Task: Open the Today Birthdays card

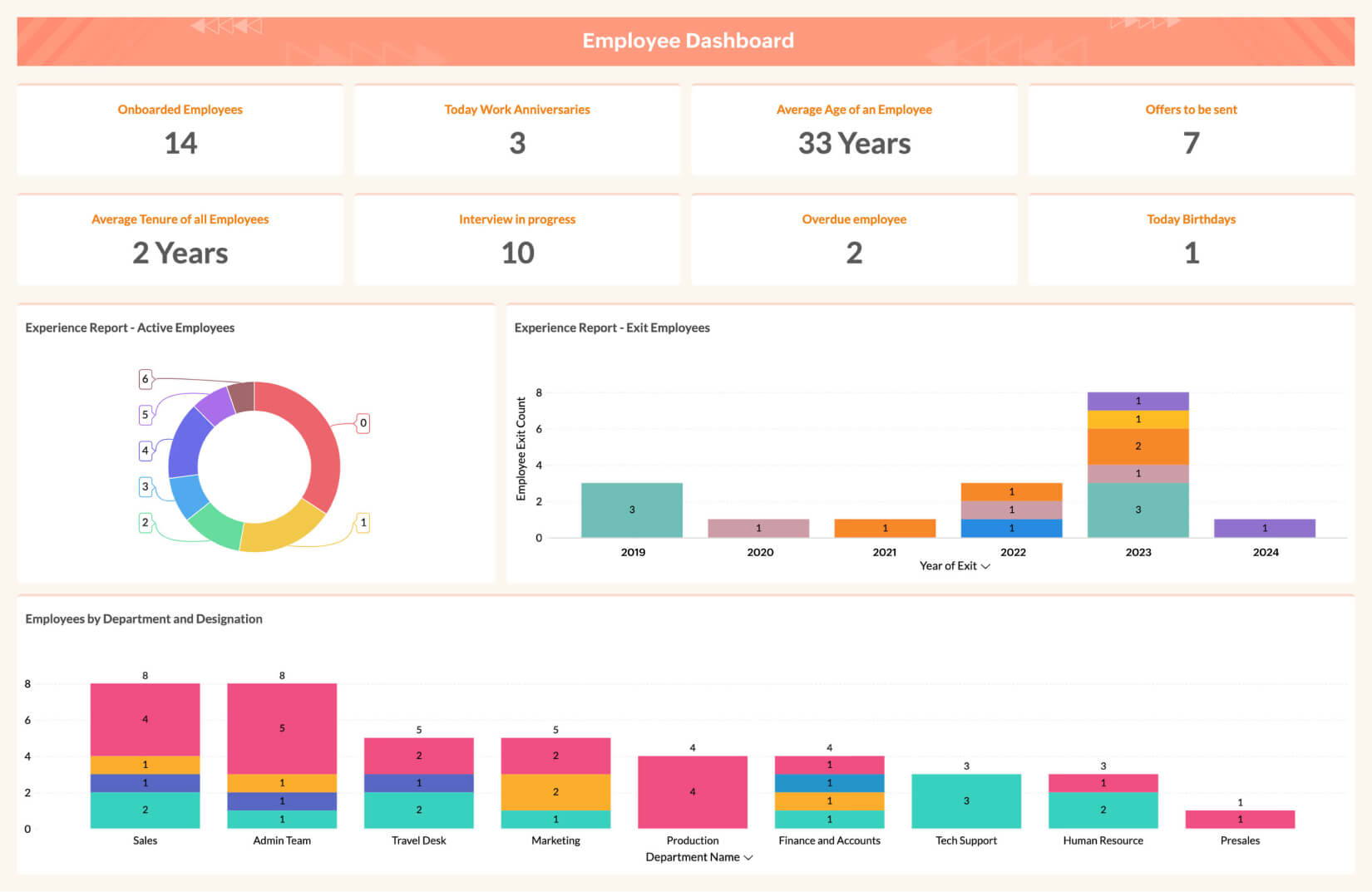Action: pos(1191,240)
